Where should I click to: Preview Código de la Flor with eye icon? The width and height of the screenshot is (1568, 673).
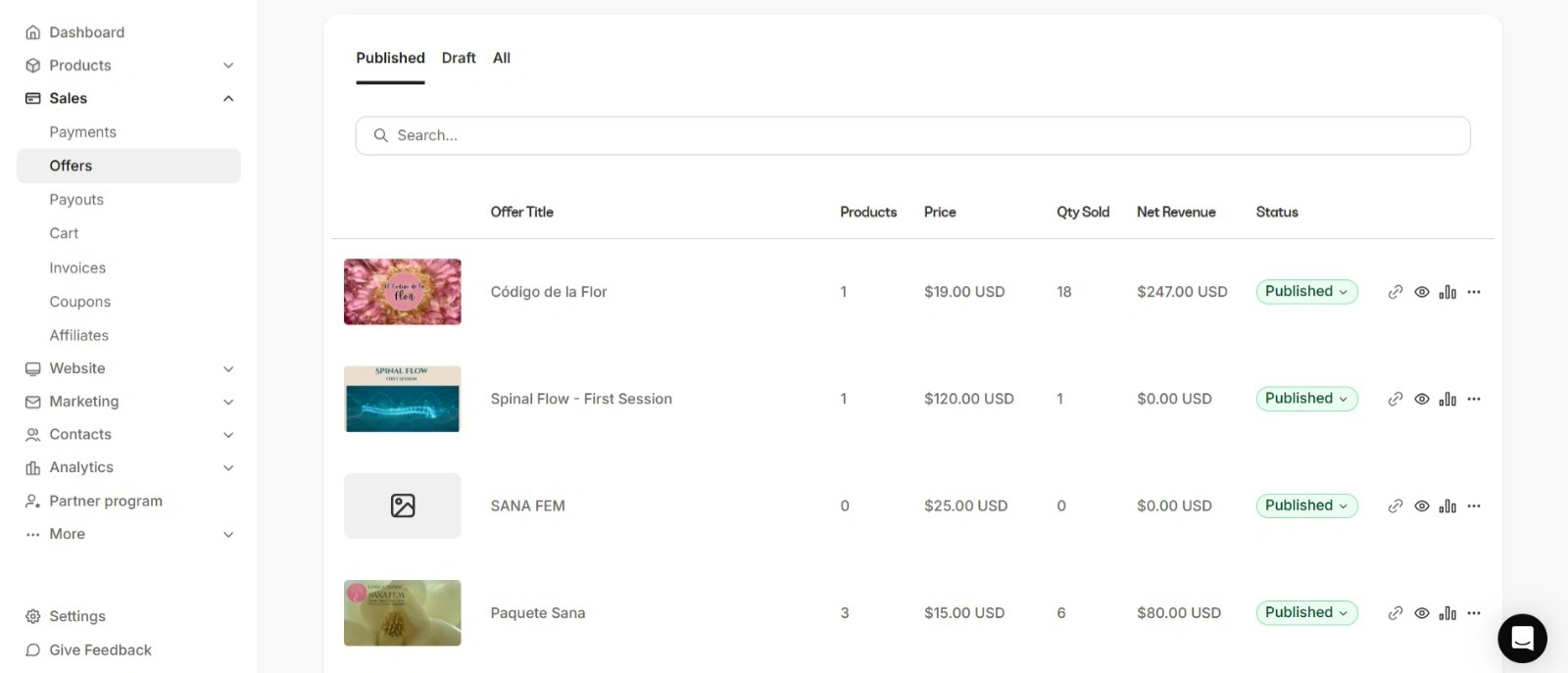point(1422,292)
